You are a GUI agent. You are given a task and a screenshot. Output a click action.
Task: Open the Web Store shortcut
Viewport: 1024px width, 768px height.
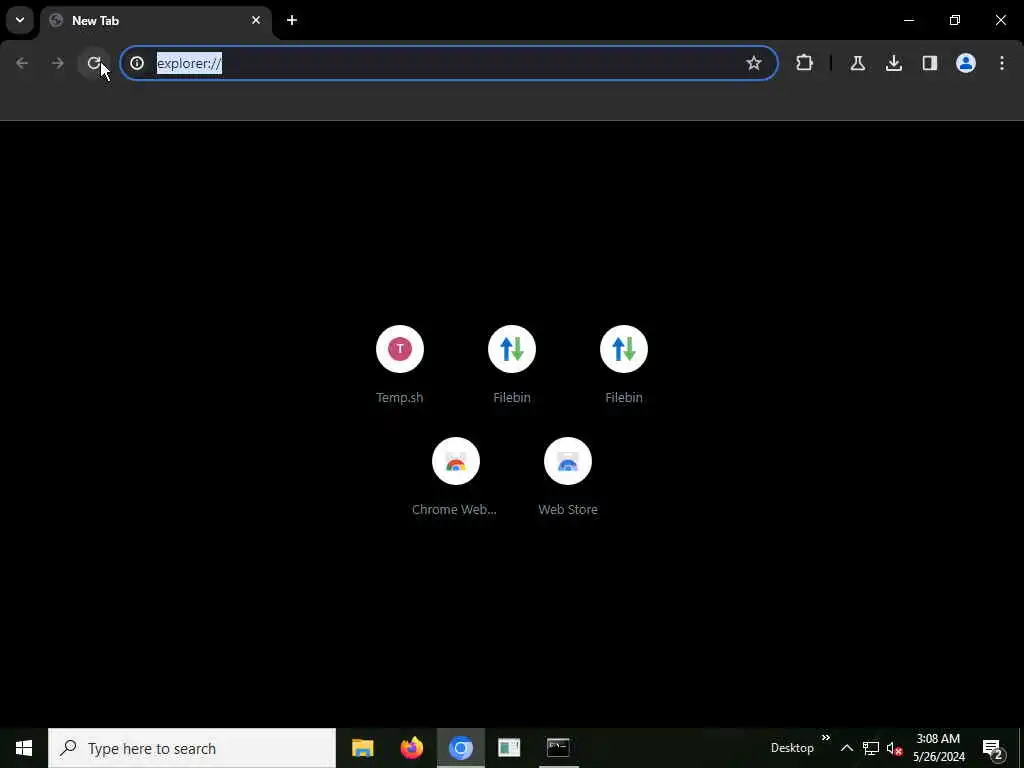point(568,477)
